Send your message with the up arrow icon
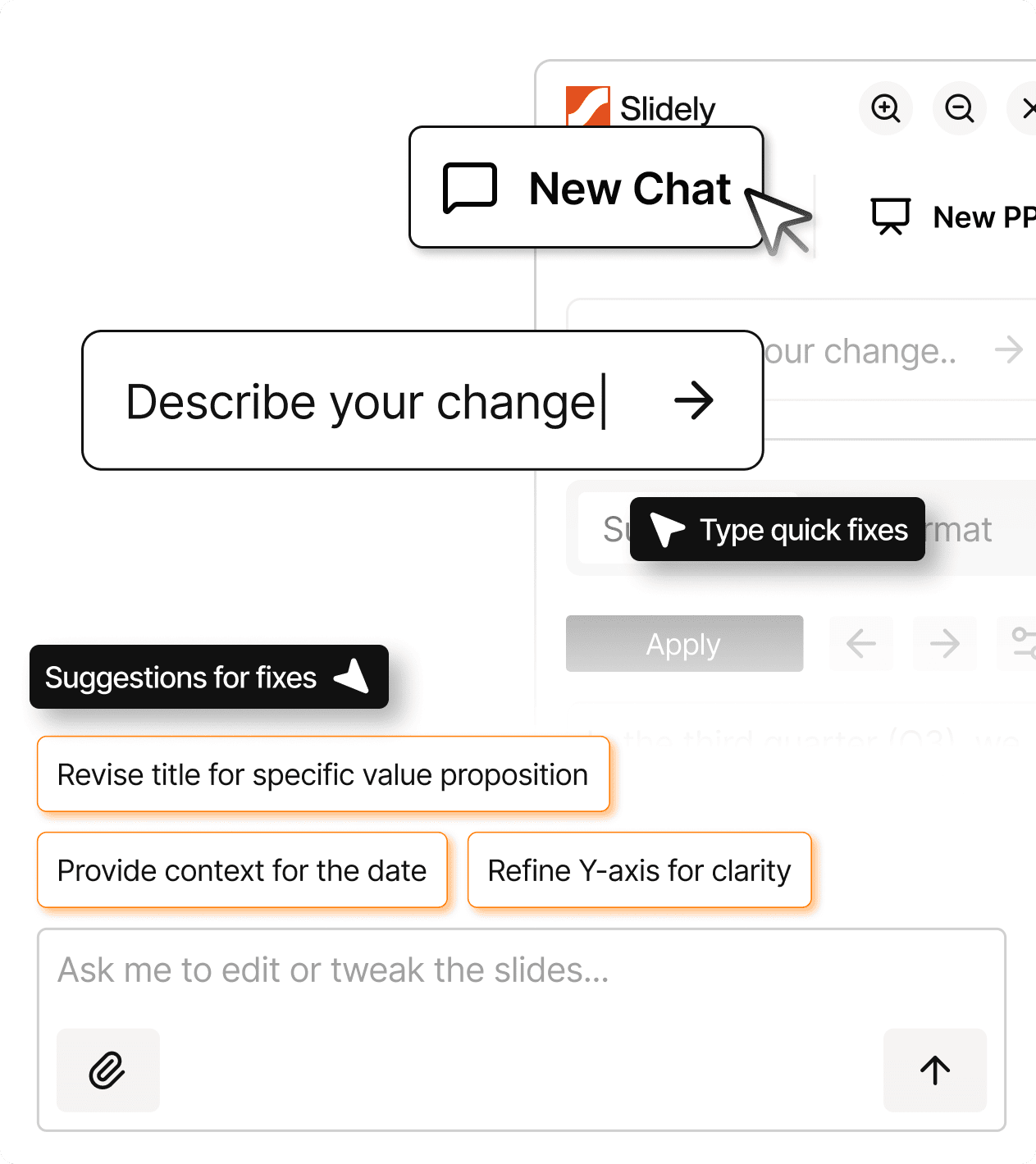 tap(934, 1070)
